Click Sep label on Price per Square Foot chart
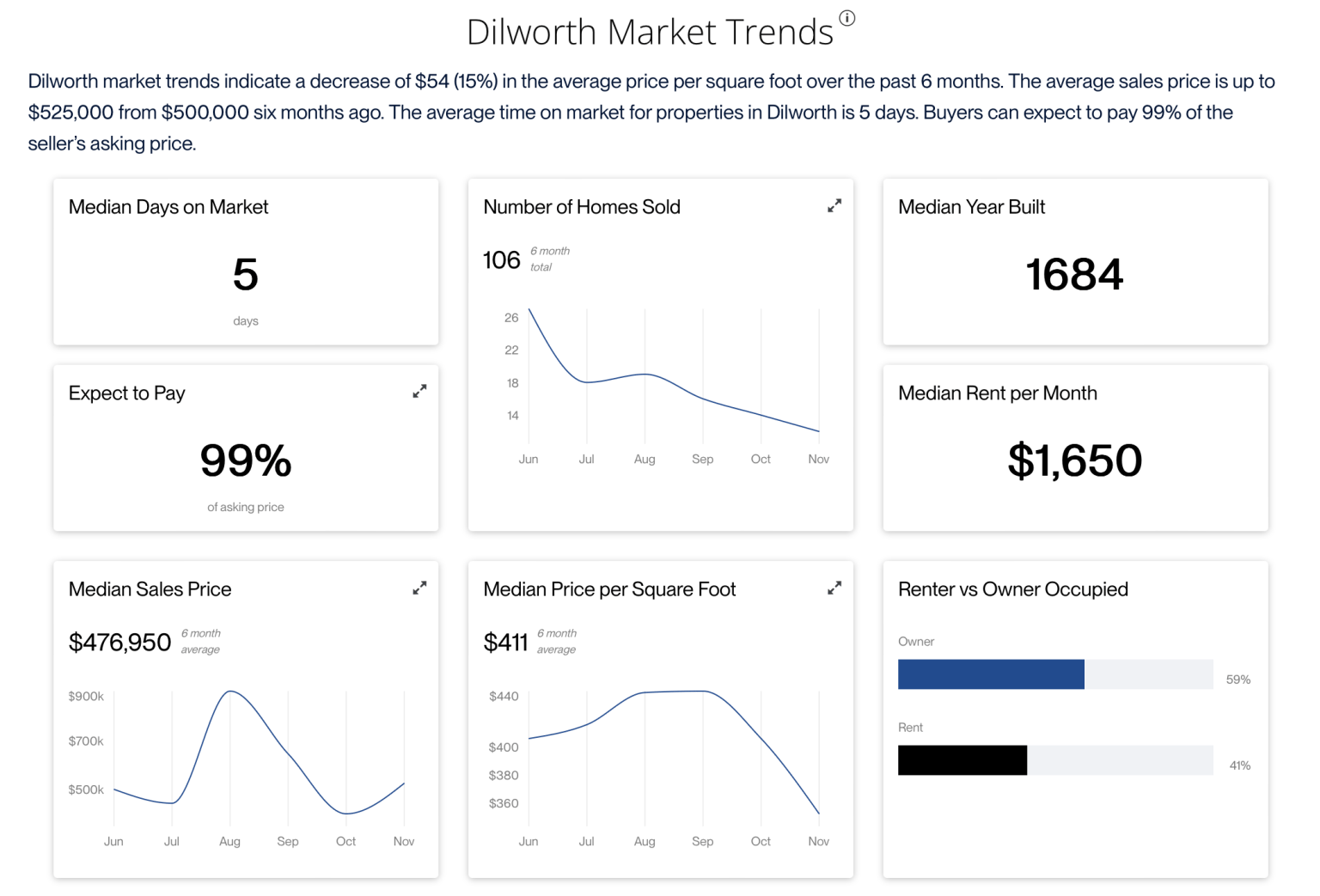The width and height of the screenshot is (1320, 896). (702, 841)
